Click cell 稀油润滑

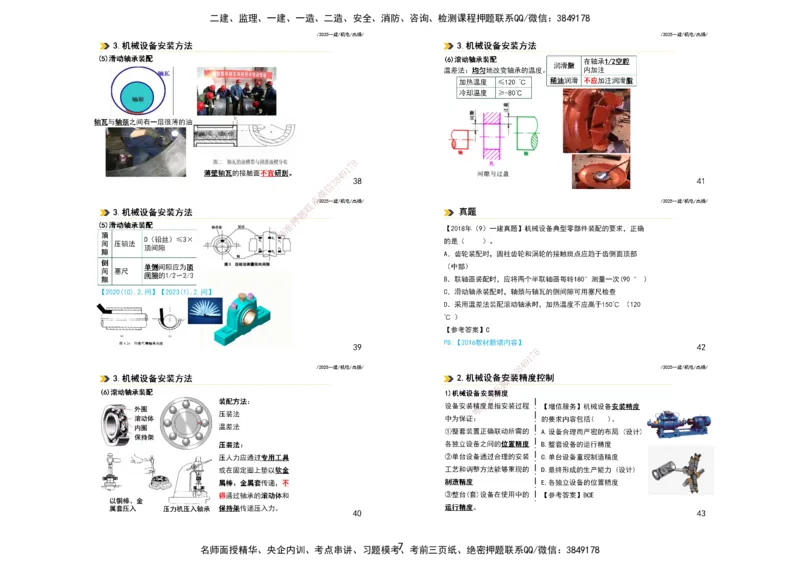[x=564, y=81]
